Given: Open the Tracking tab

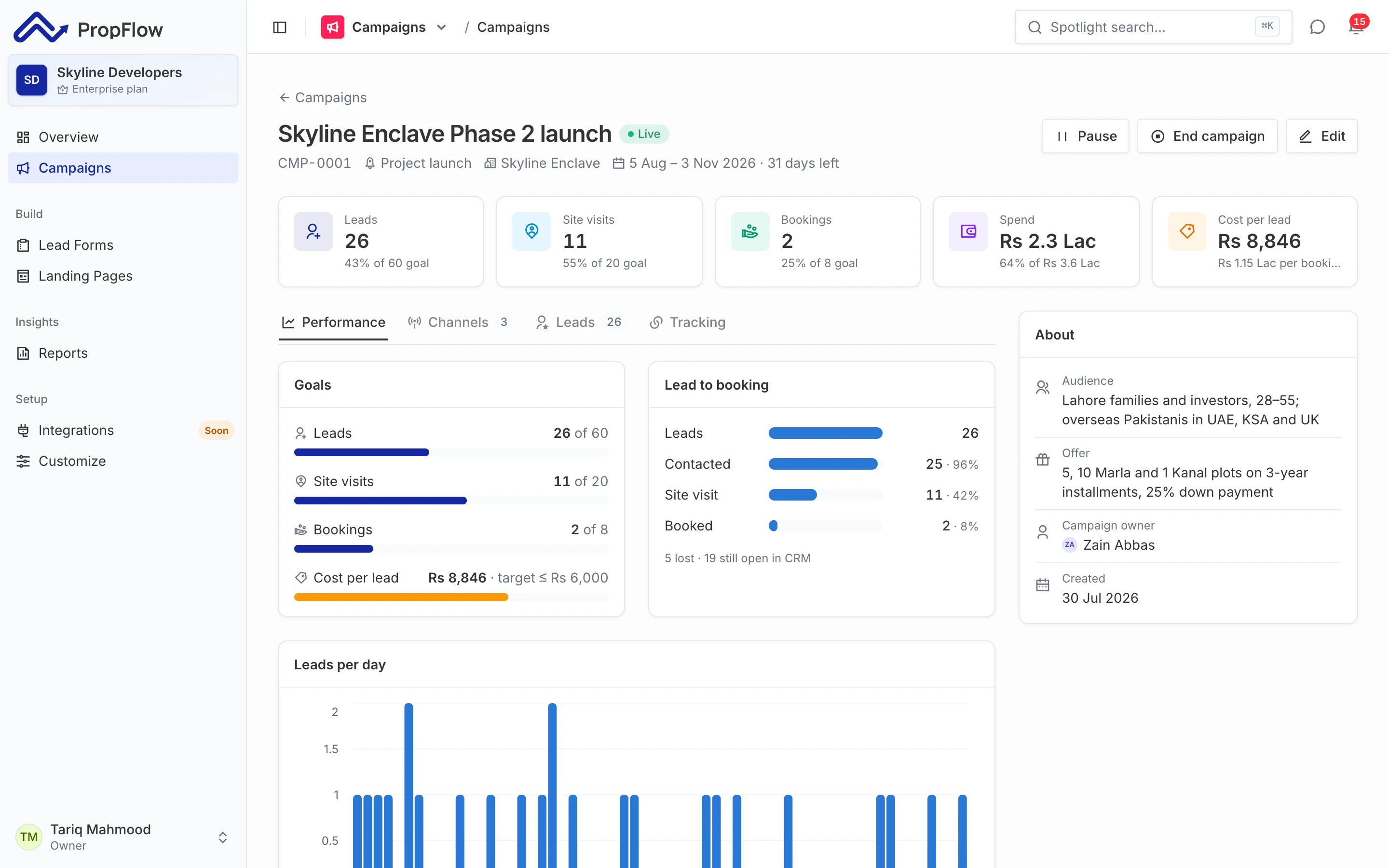Looking at the screenshot, I should tap(688, 322).
